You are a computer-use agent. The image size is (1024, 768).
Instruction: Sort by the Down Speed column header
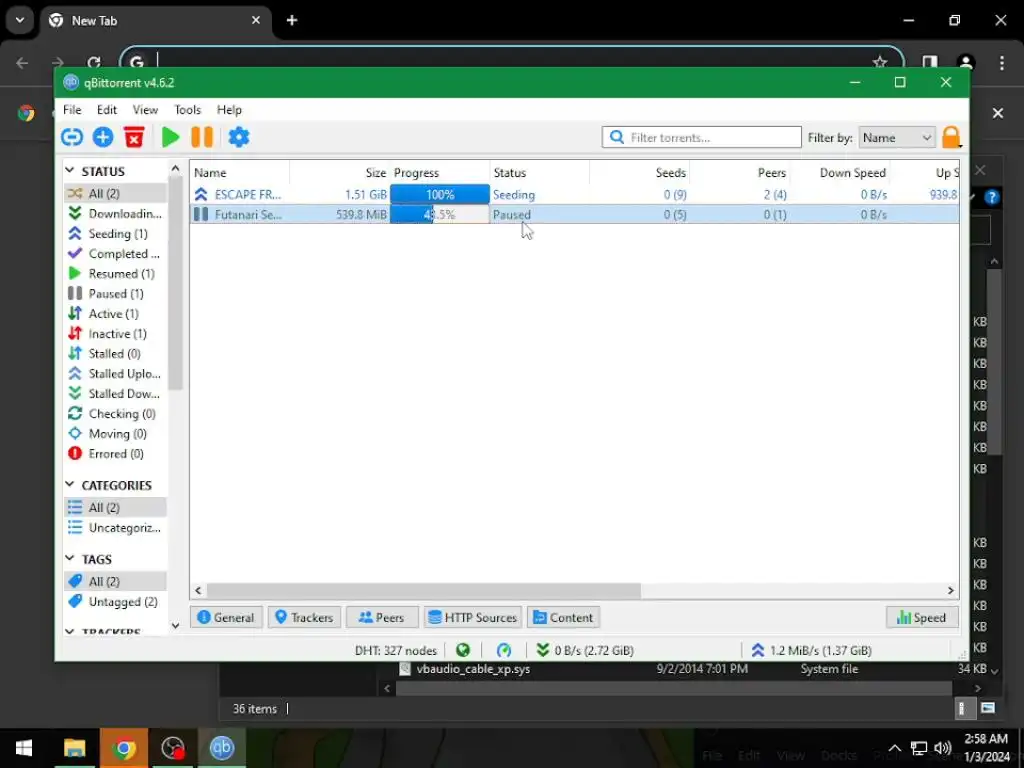[x=840, y=172]
